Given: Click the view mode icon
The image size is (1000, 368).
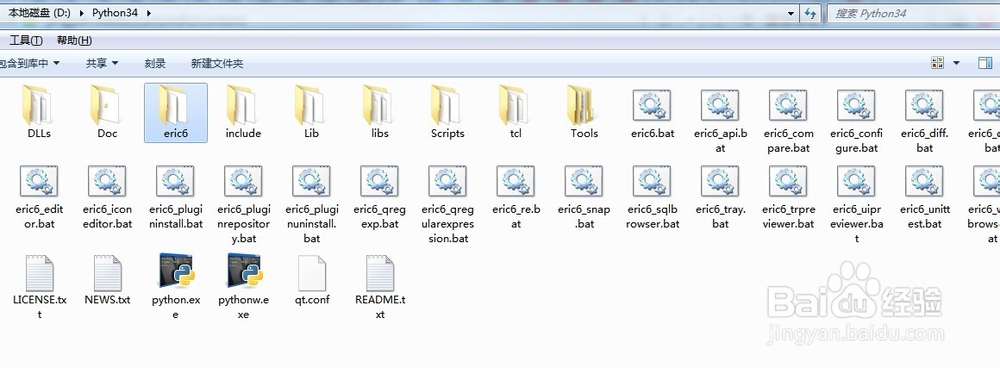Looking at the screenshot, I should (x=938, y=63).
